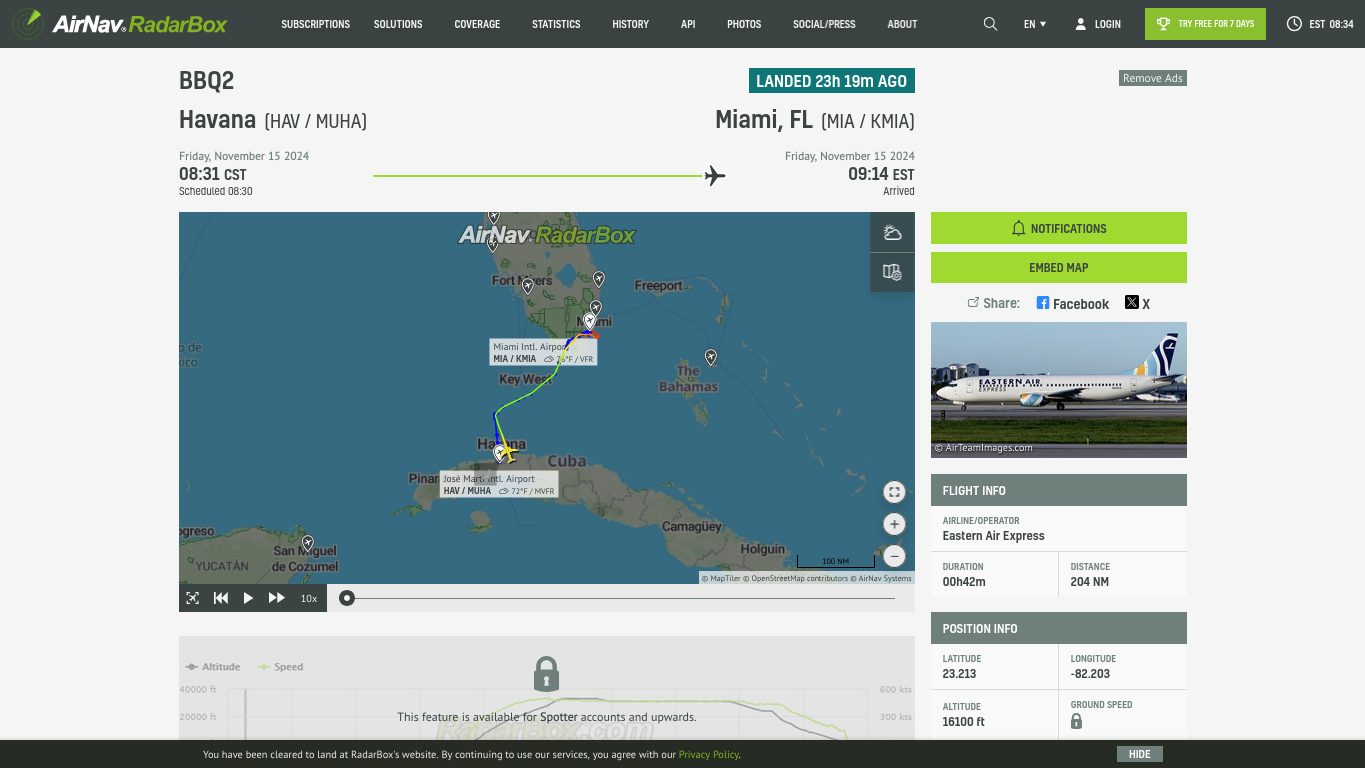Toggle the Speed chart legend

click(x=280, y=667)
